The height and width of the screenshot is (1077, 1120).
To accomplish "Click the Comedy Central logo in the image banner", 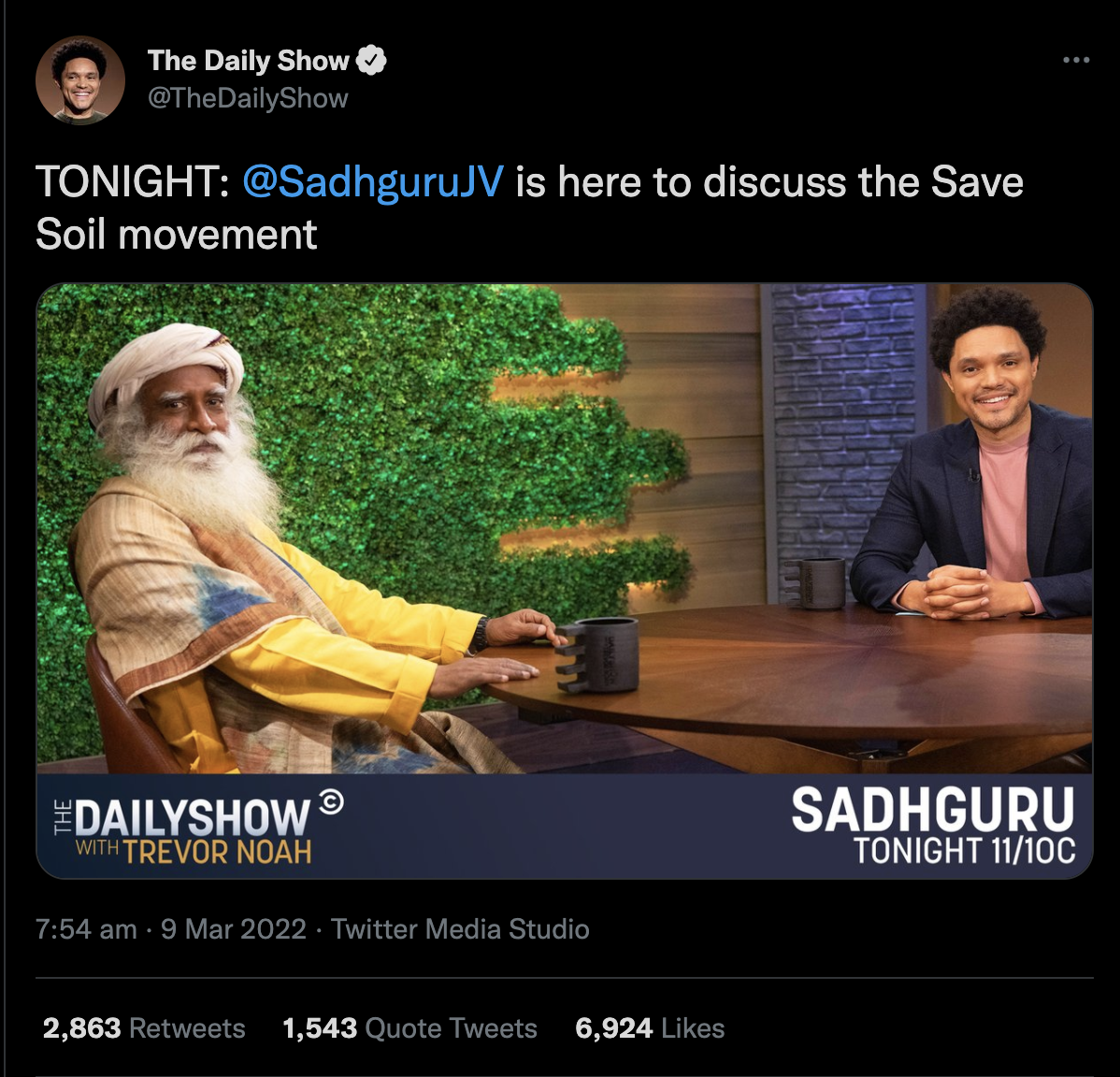I will click(331, 802).
